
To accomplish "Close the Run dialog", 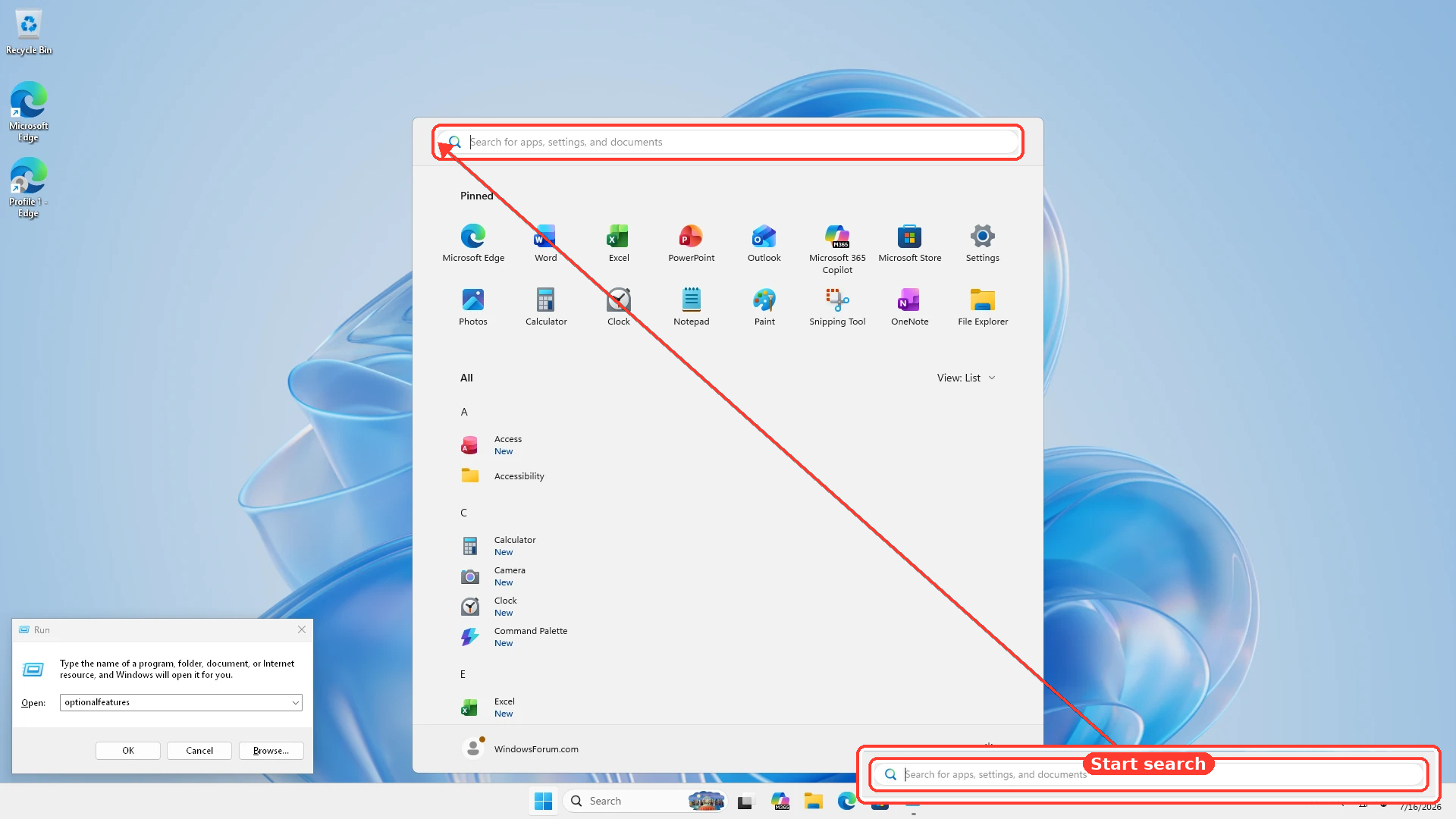I will pyautogui.click(x=302, y=629).
